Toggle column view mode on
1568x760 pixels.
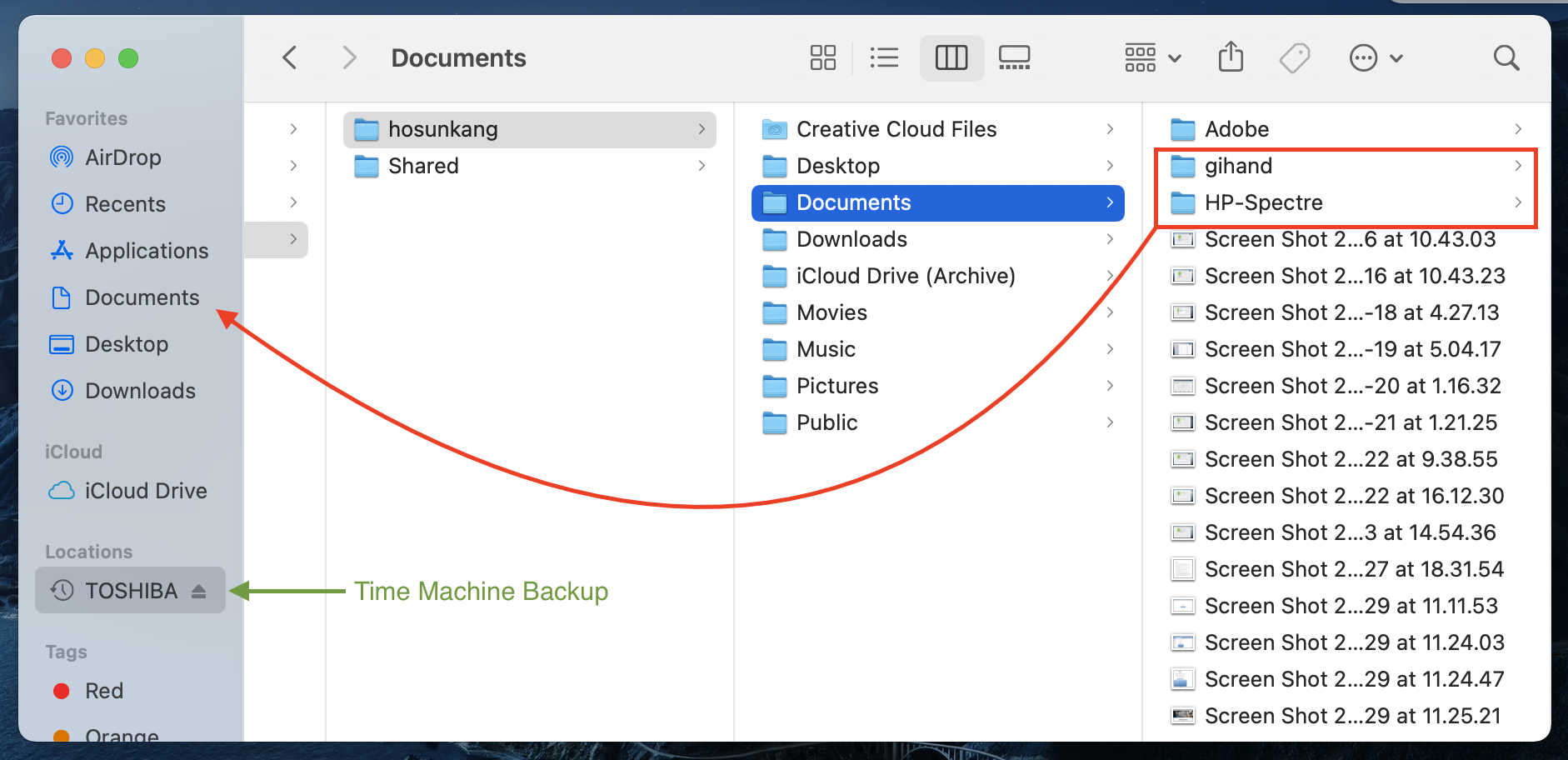pos(951,57)
